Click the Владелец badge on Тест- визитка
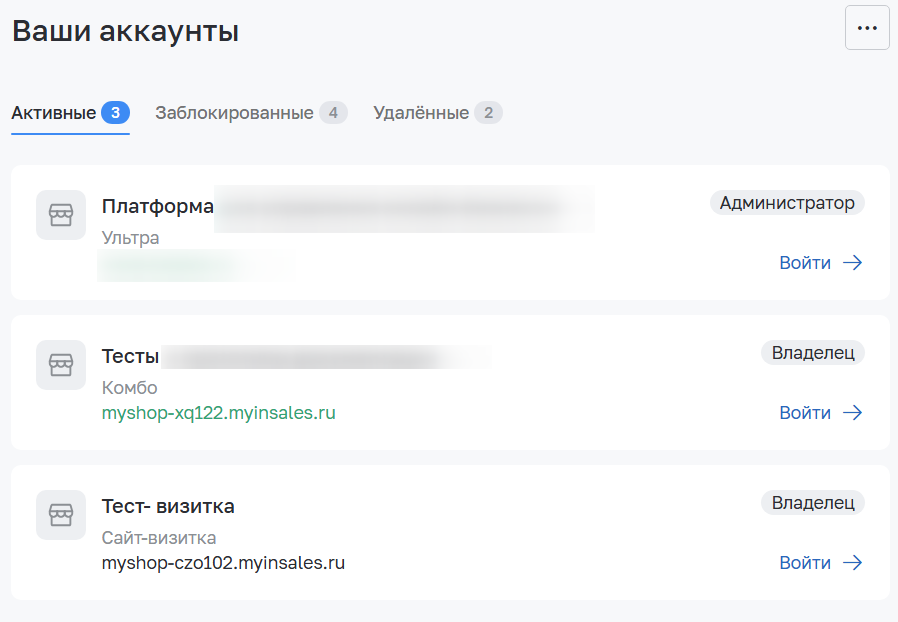This screenshot has height=622, width=898. (813, 503)
